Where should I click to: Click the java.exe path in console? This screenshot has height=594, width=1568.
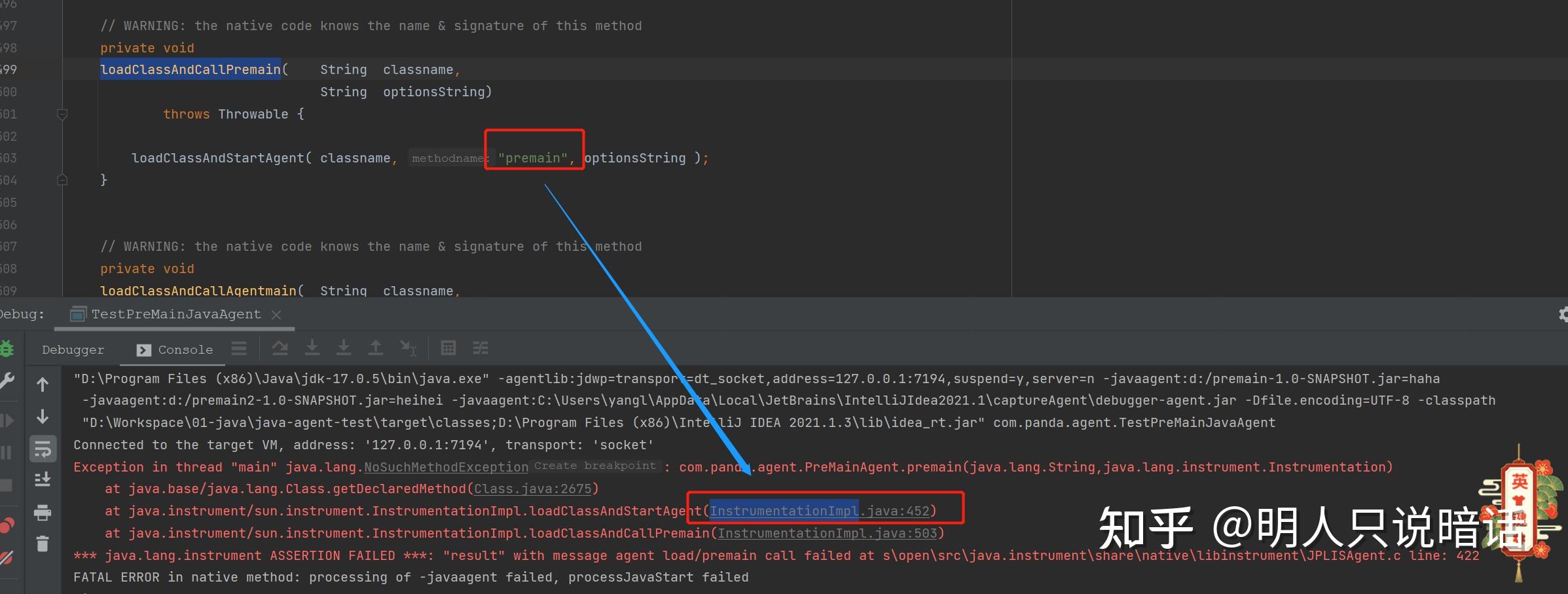[282, 379]
